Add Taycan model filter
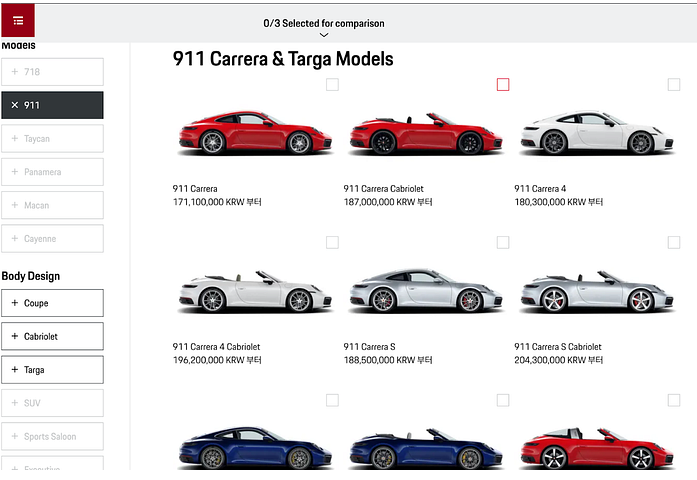This screenshot has width=697, height=480. [x=52, y=138]
